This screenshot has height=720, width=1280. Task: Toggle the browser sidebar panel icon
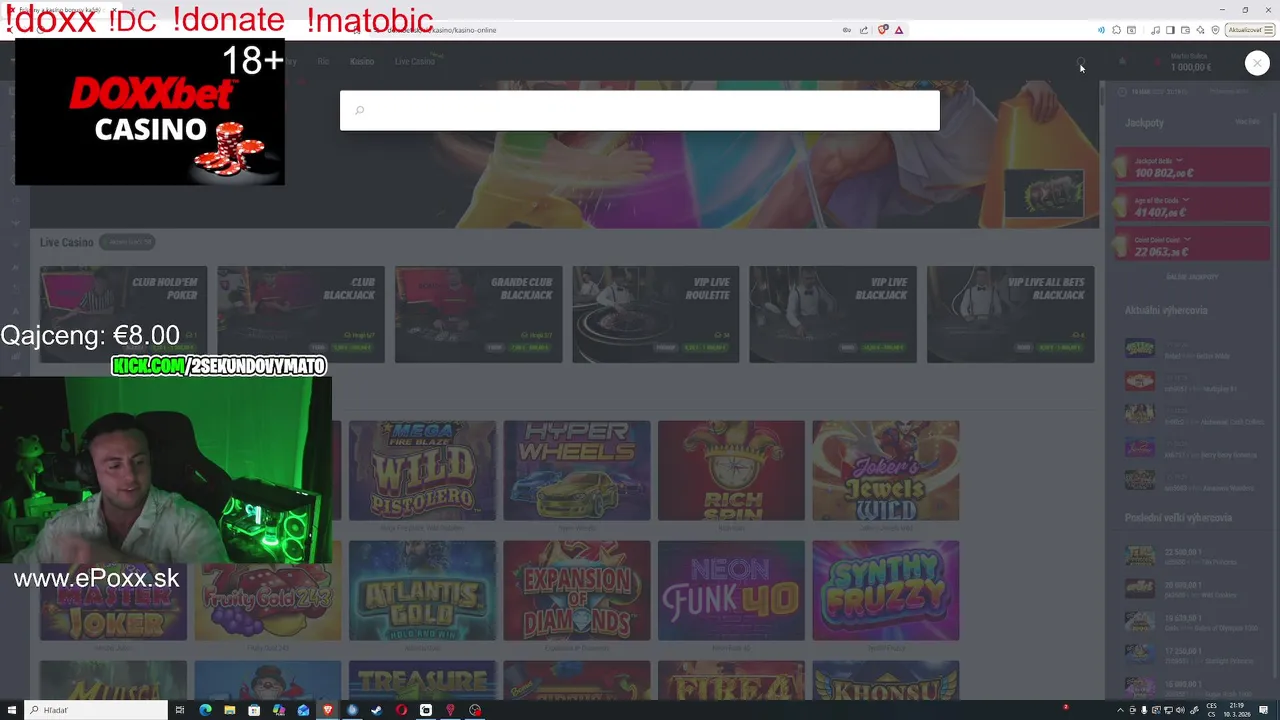(1170, 30)
